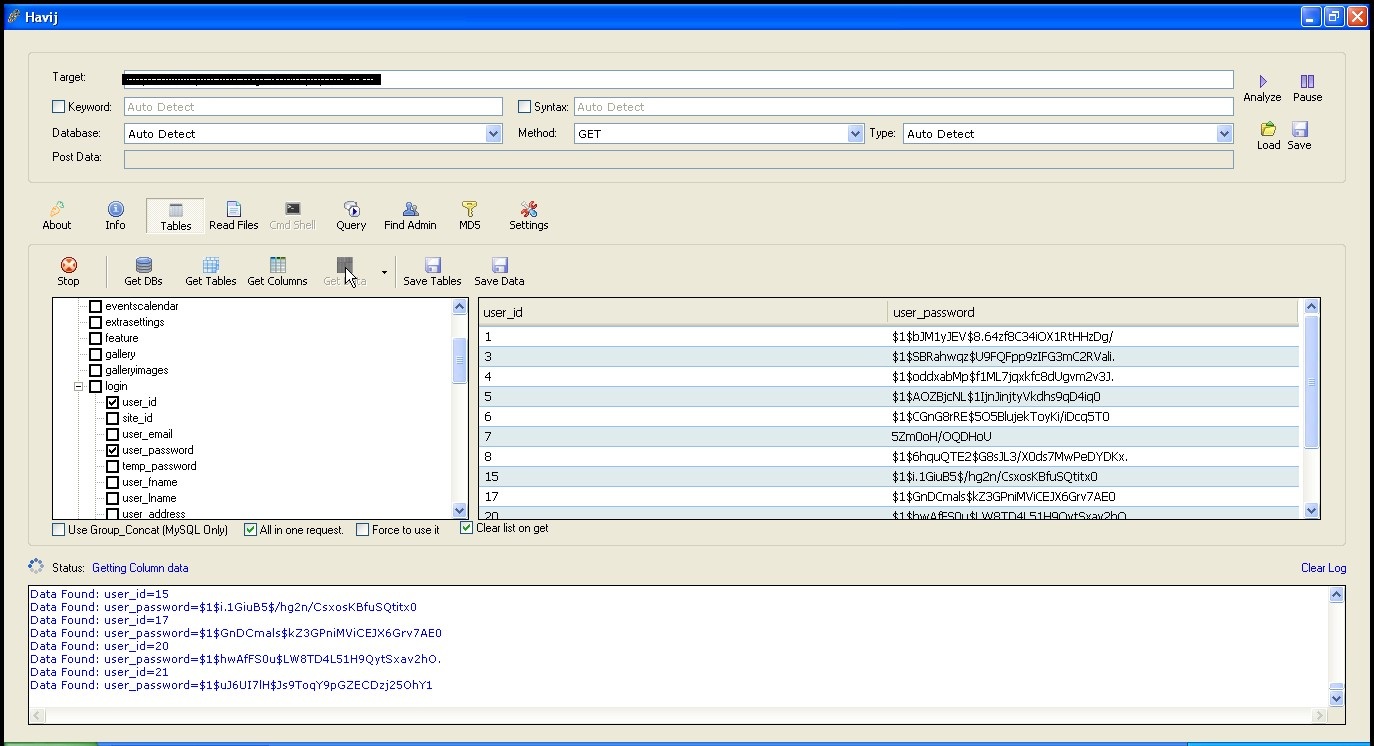Click the data grid scroll-down arrow
The width and height of the screenshot is (1374, 746).
click(x=1311, y=510)
